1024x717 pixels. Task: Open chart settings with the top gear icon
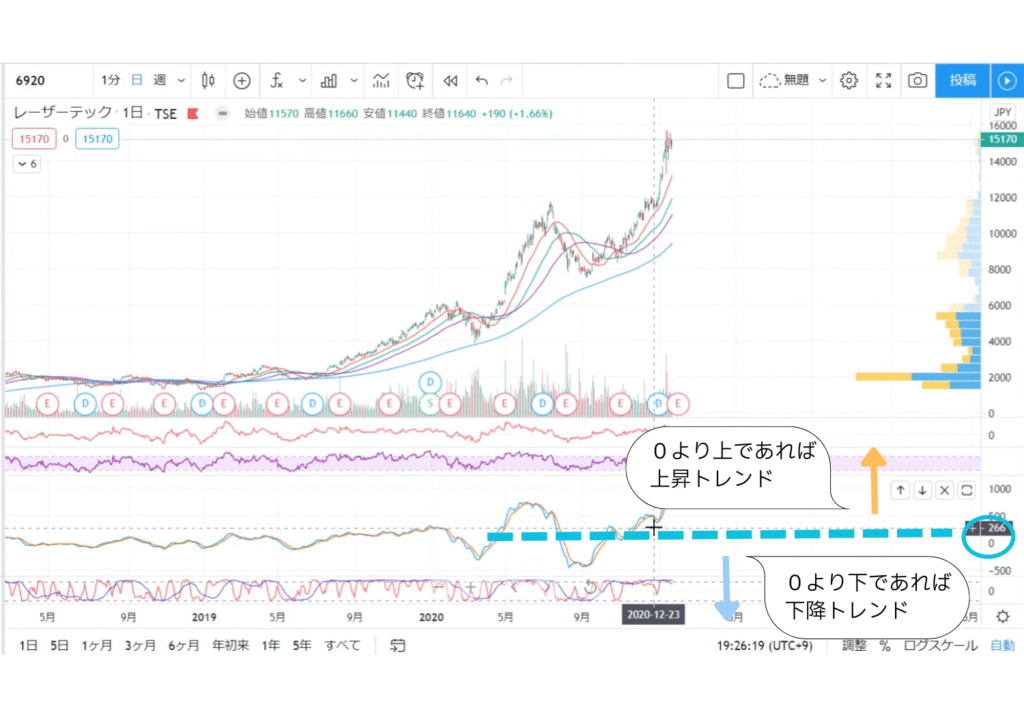coord(849,80)
